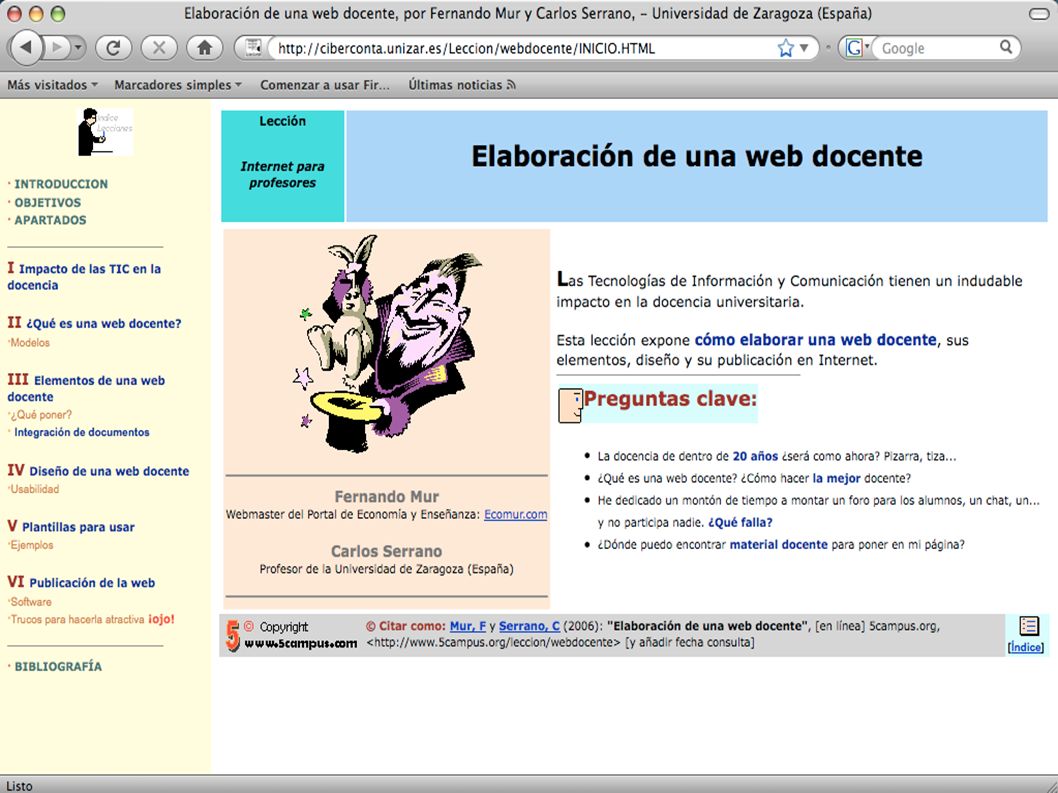The image size is (1058, 793).
Task: Open the URL history dropdown arrow
Action: [x=804, y=48]
